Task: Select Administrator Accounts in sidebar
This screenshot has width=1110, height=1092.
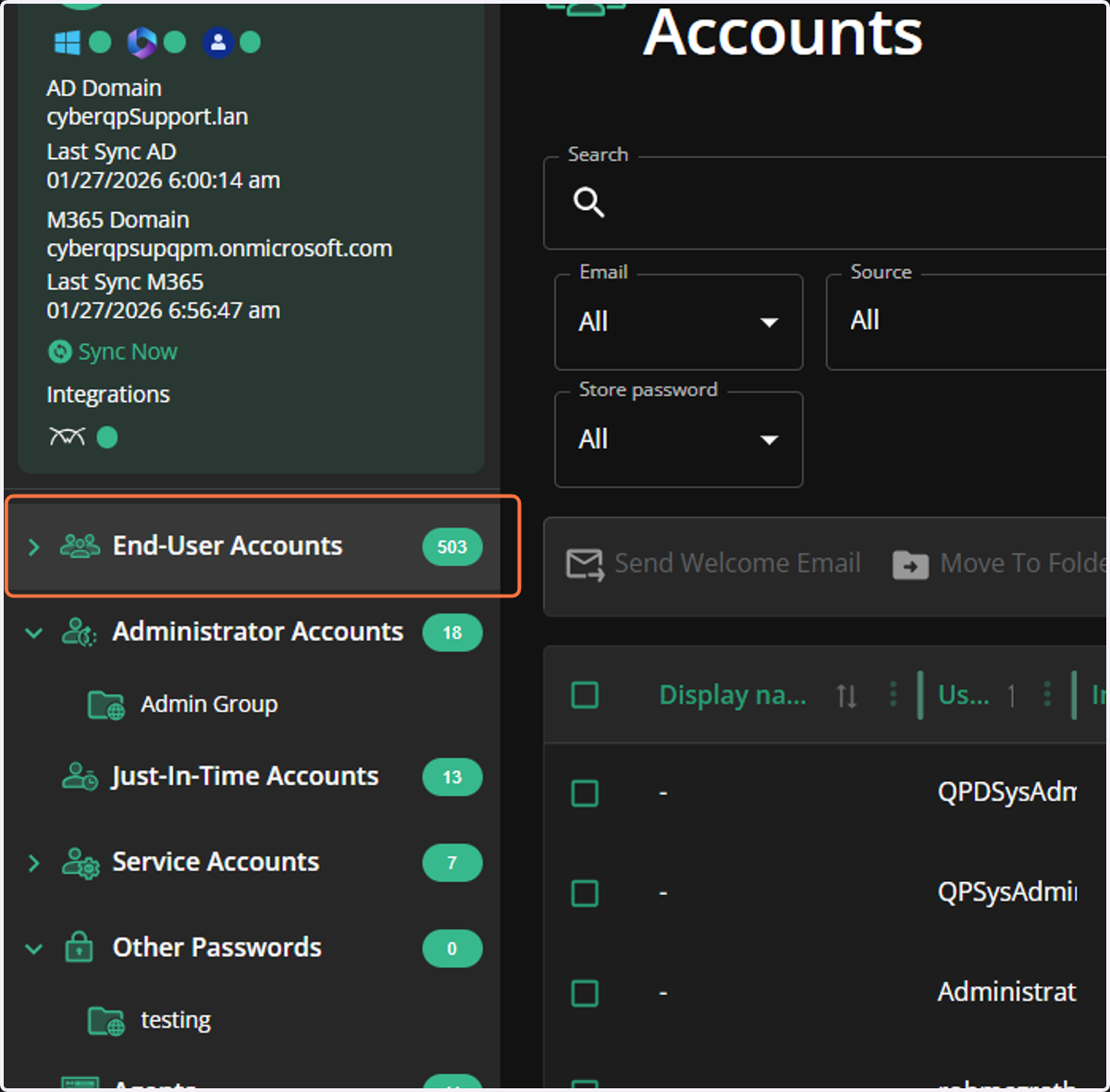Action: point(258,632)
